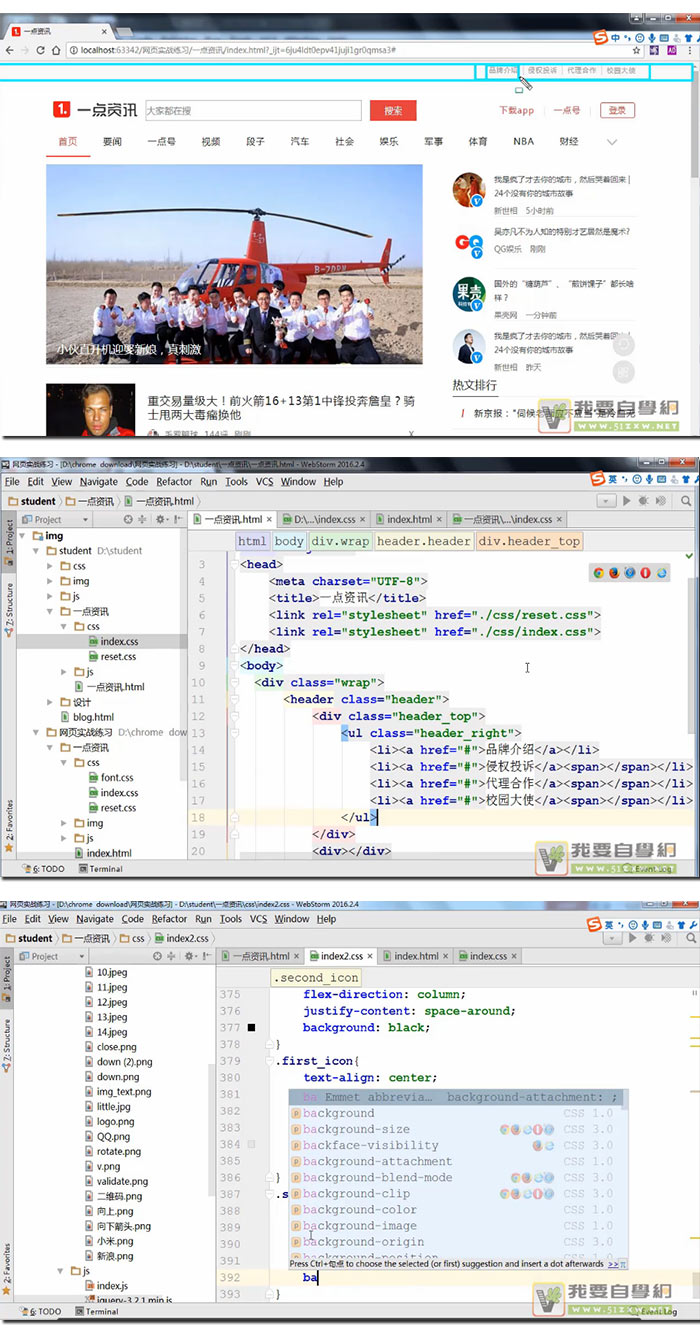Click helicopter news image on web page
Viewport: 700px width, 1335px height.
point(234,264)
